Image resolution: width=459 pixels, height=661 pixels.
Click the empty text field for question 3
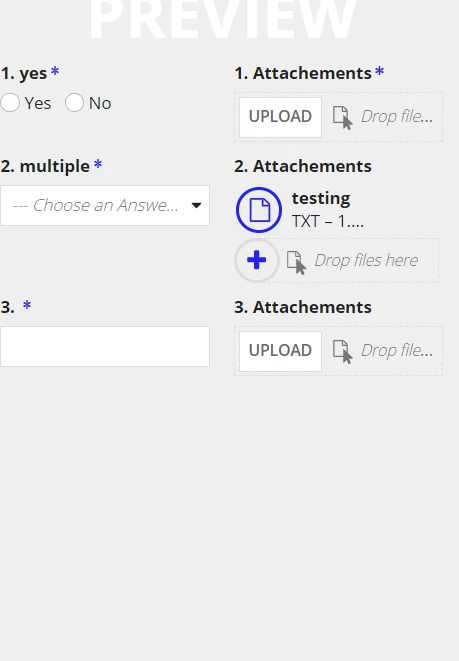(105, 346)
